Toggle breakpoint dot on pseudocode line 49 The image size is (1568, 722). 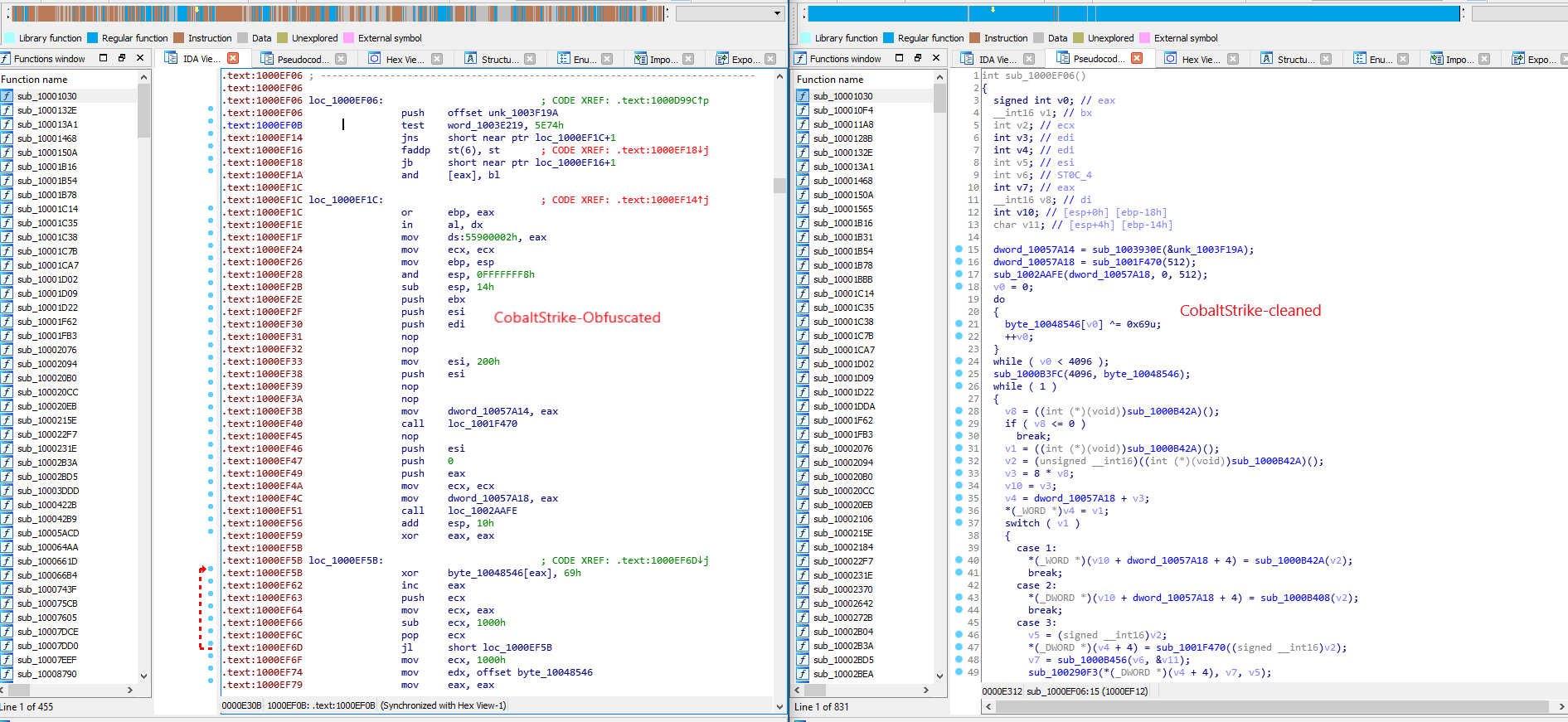(x=959, y=671)
